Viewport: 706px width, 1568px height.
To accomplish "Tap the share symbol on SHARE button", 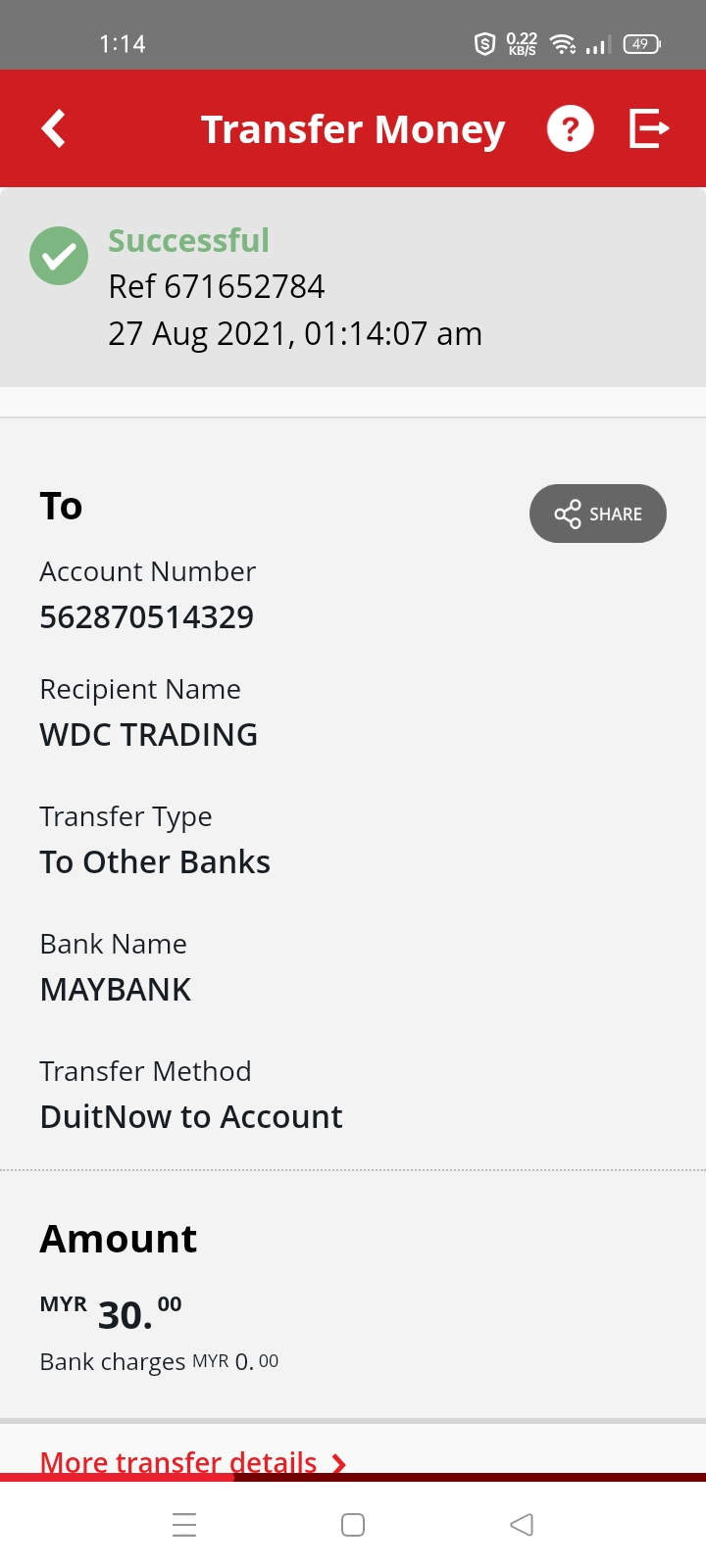I will (568, 514).
